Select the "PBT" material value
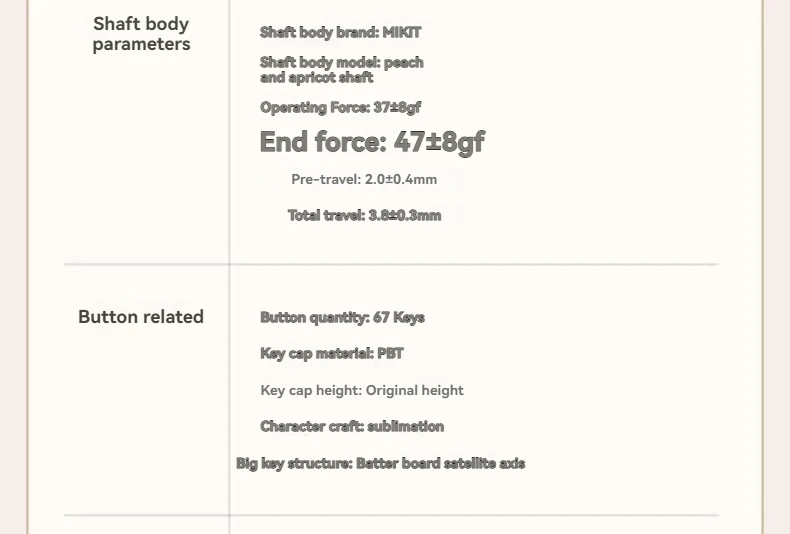This screenshot has width=790, height=534. [x=390, y=353]
